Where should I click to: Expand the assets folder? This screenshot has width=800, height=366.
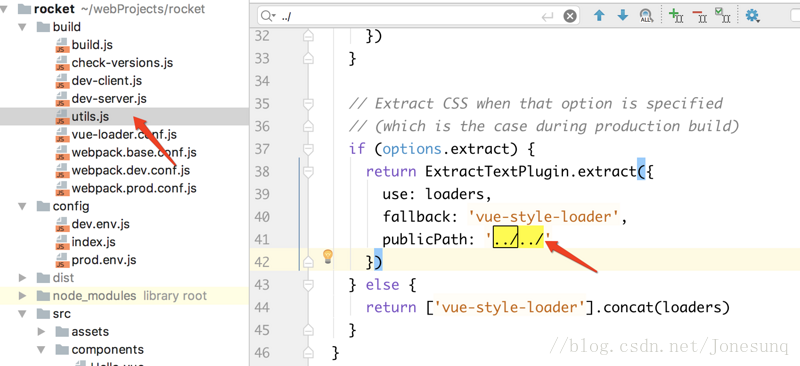42,331
